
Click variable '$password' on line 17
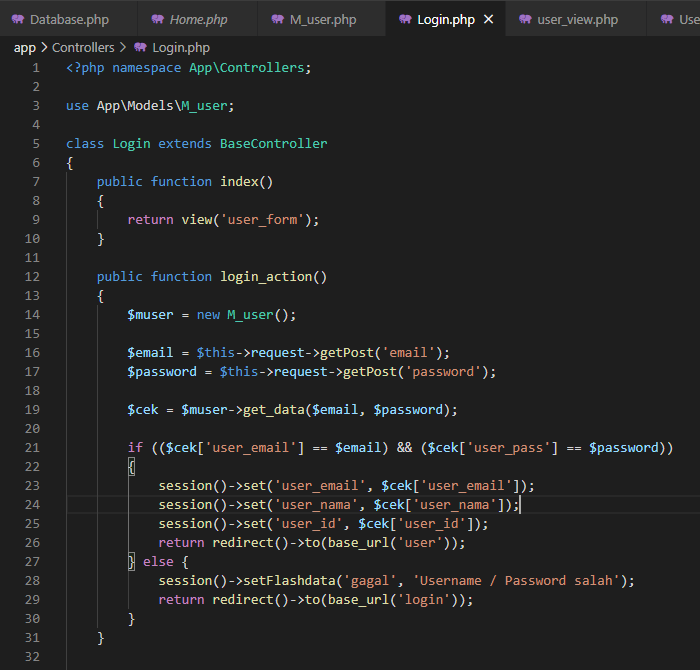(162, 372)
